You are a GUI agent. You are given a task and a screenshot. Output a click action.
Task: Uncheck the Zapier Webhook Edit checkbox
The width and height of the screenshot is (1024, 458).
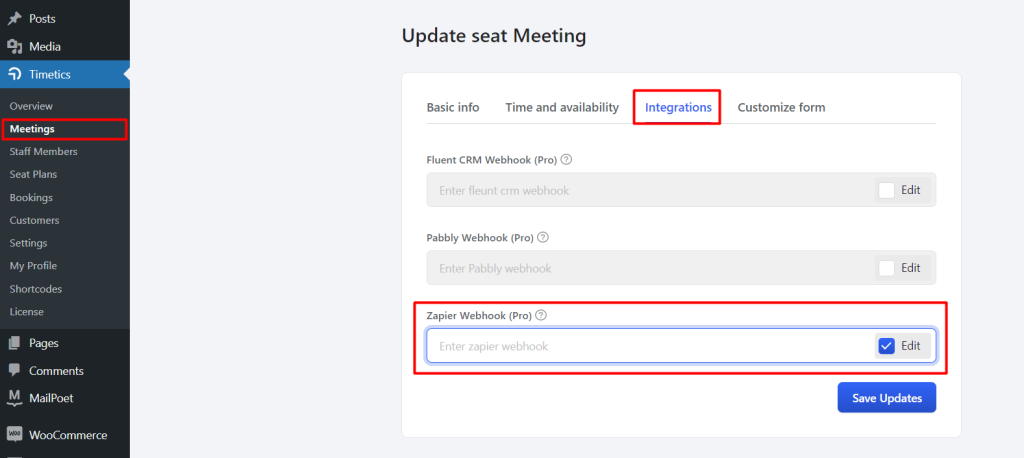pyautogui.click(x=886, y=346)
